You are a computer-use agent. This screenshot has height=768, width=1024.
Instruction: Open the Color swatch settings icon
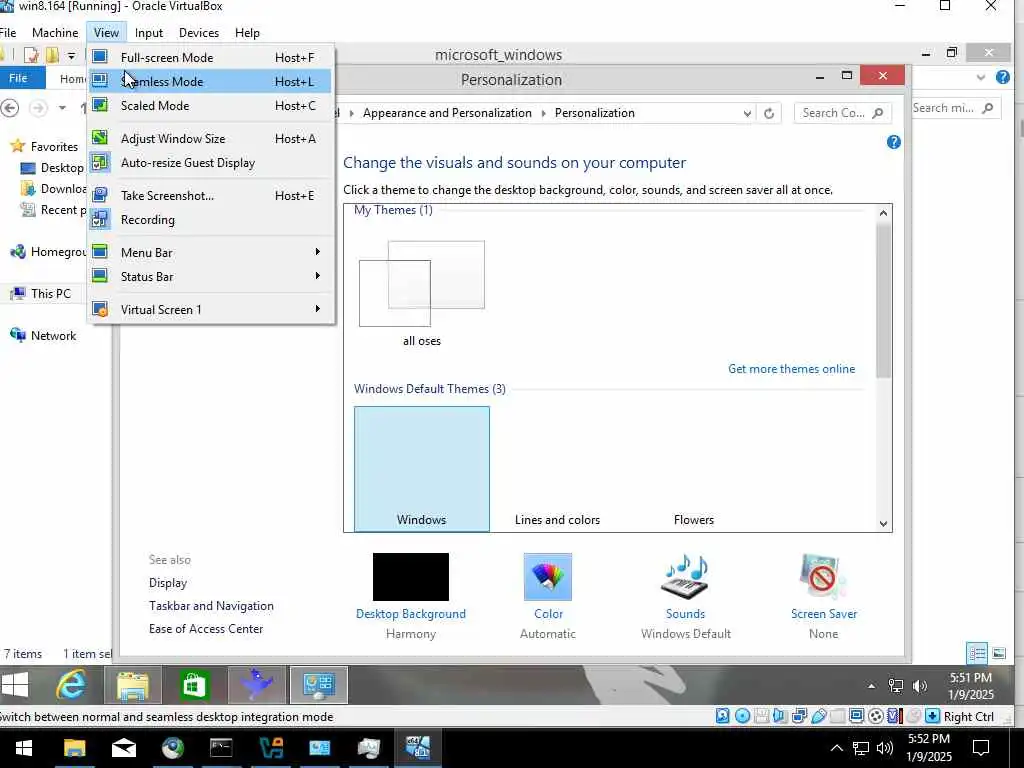(x=548, y=577)
